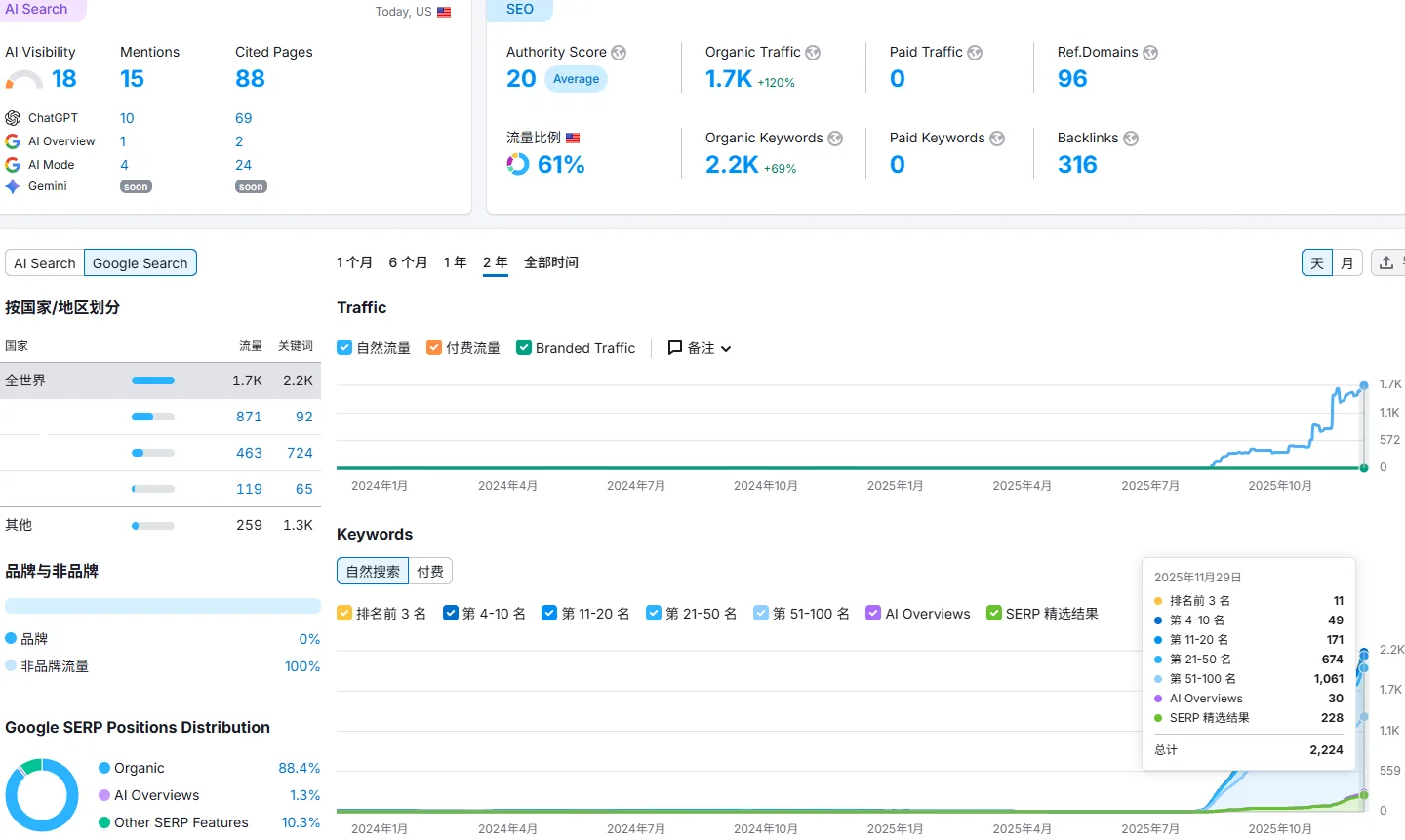The width and height of the screenshot is (1405, 840).
Task: Click the 品牌 blue legend dot
Action: [x=11, y=639]
